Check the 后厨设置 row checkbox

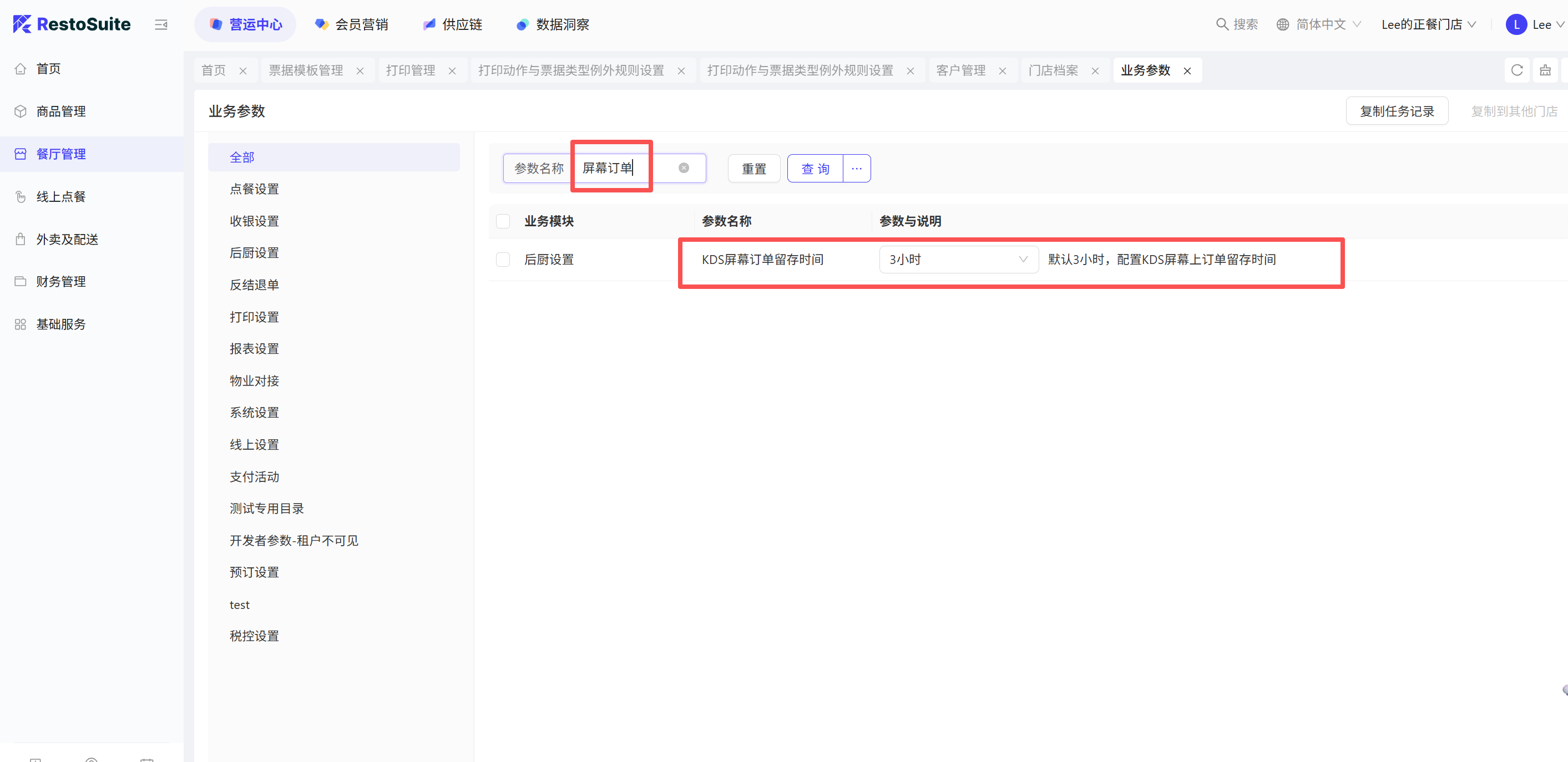click(503, 260)
